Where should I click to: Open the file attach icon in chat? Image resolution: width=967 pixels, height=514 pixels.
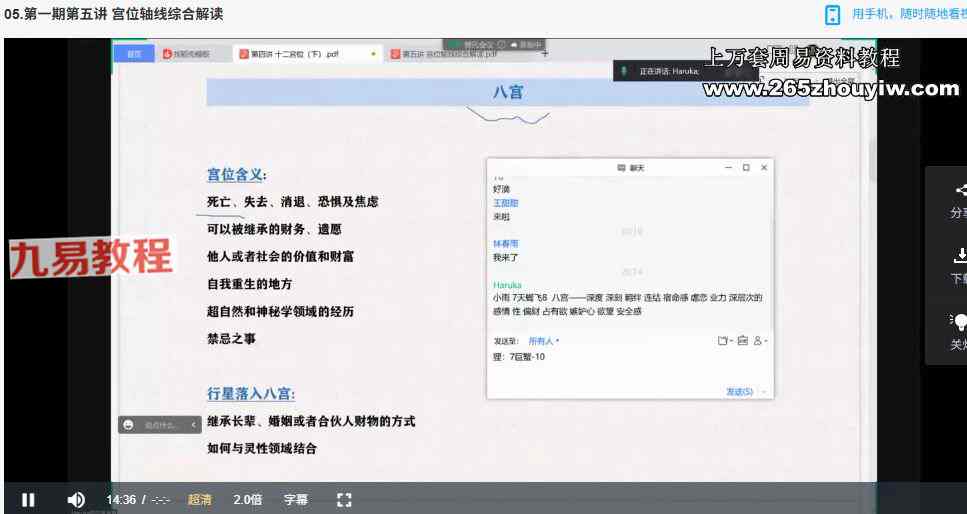pos(722,341)
